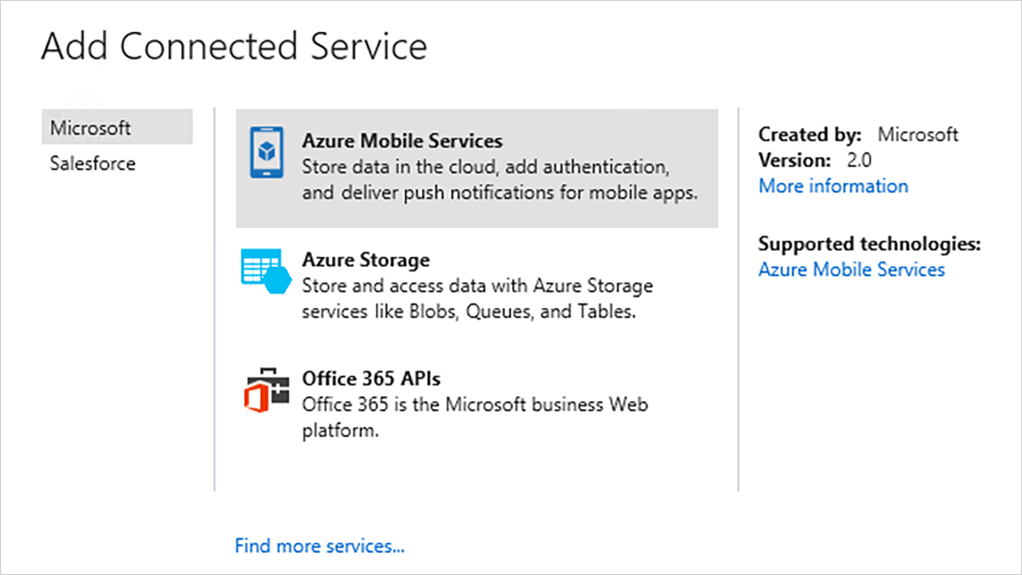Follow the Find more services link
Viewport: 1022px width, 575px height.
click(x=319, y=546)
